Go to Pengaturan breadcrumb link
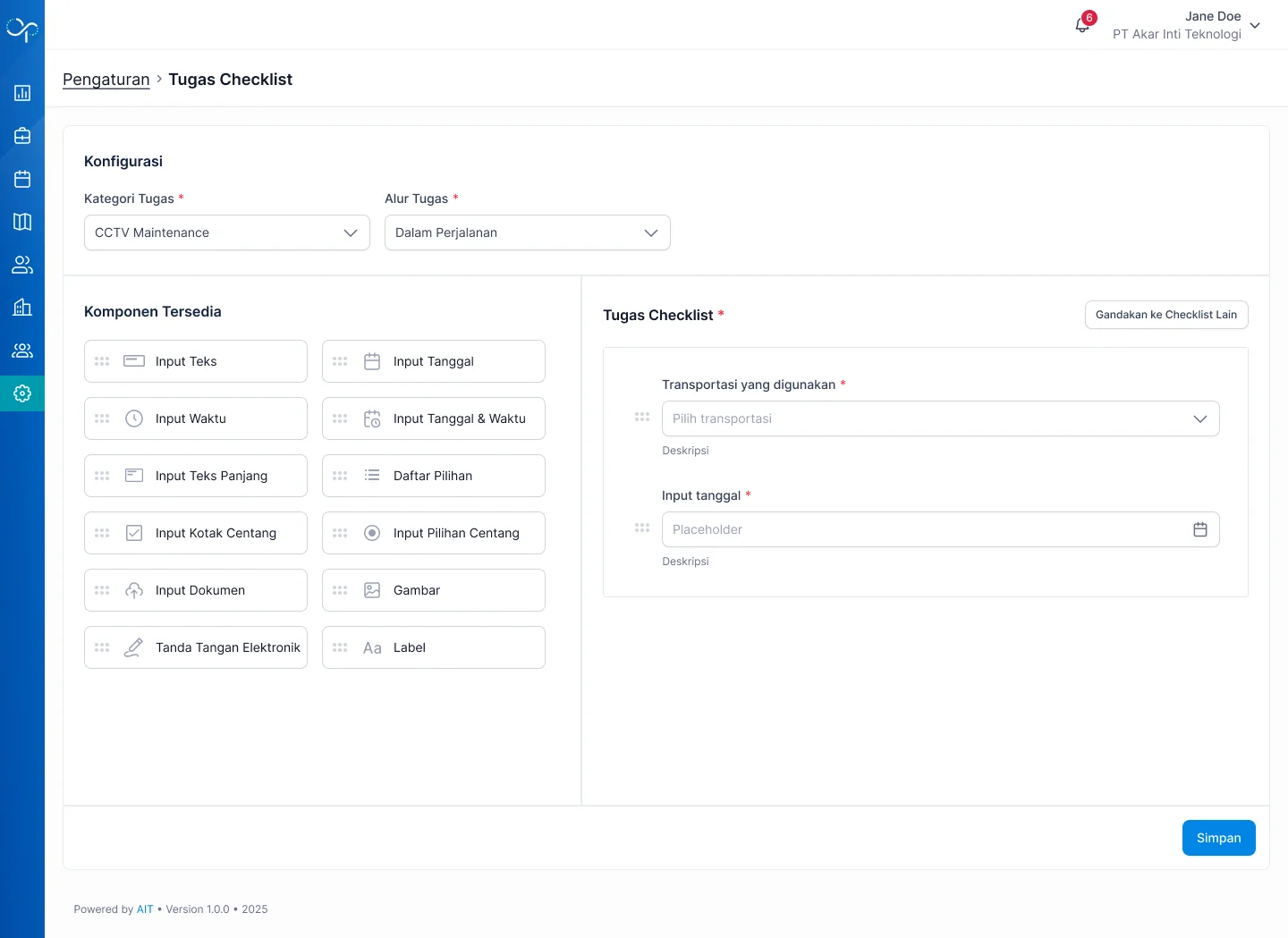This screenshot has width=1288, height=938. (106, 80)
